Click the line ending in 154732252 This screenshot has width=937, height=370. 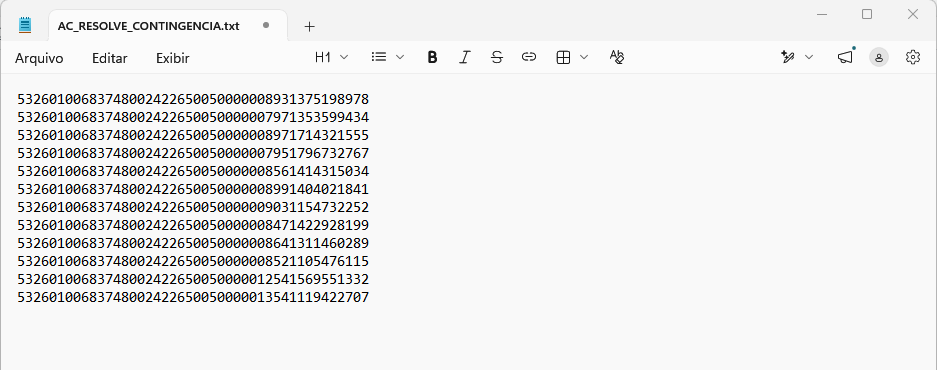click(193, 207)
